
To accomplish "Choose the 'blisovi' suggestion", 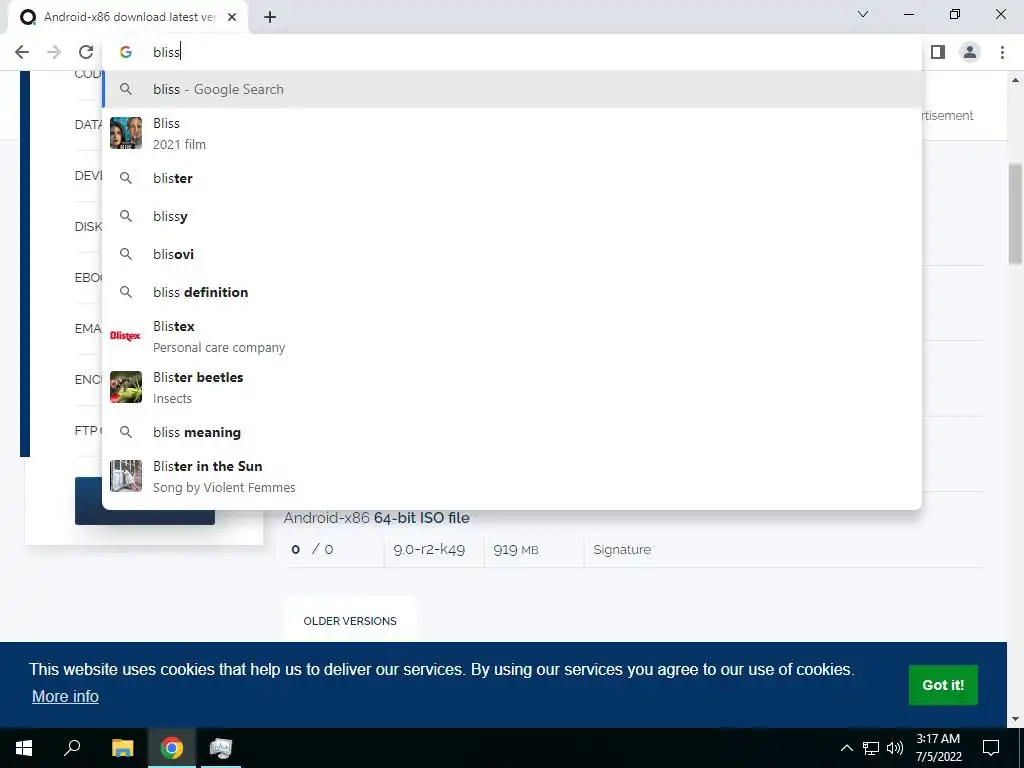I will click(512, 254).
